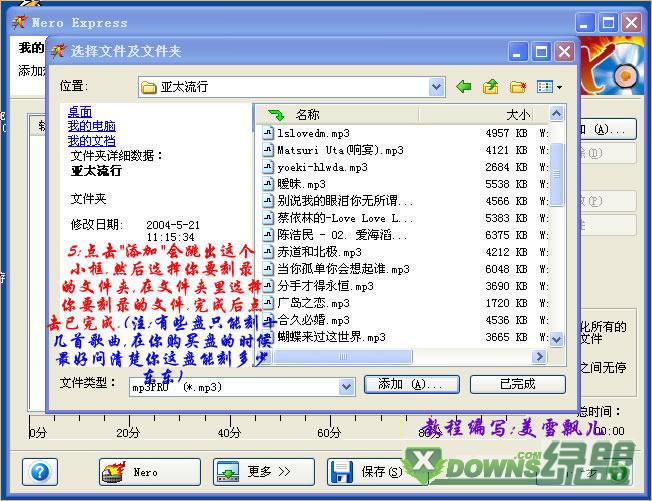Go up one folder level icon
Screen dimensions: 652x501
click(491, 87)
